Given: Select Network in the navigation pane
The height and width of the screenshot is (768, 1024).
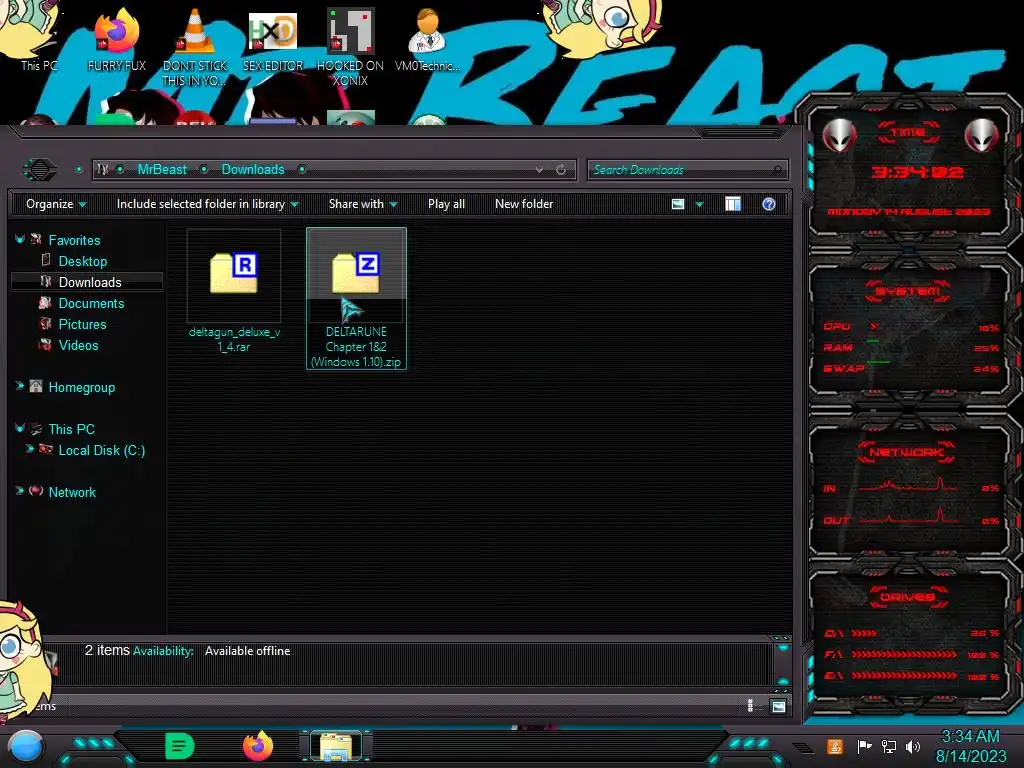Looking at the screenshot, I should 72,492.
